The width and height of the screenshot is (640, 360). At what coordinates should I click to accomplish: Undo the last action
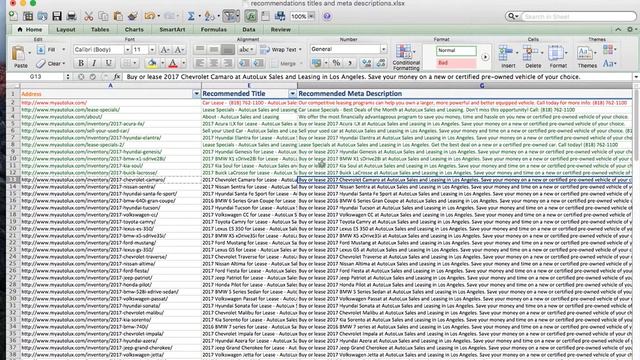(149, 16)
